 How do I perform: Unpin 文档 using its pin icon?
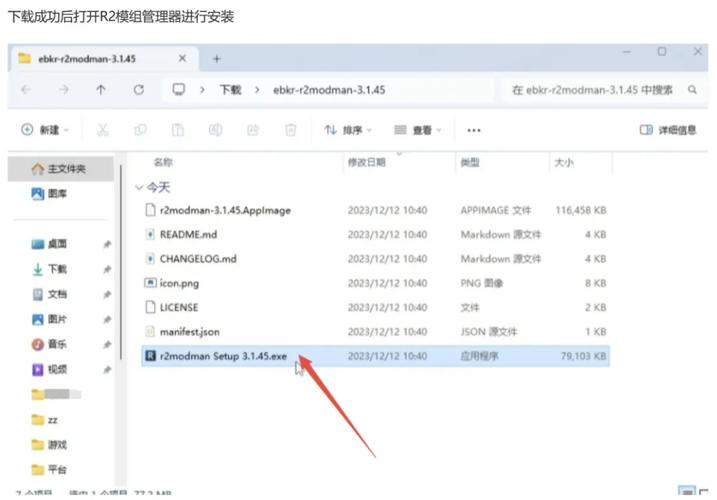click(107, 295)
